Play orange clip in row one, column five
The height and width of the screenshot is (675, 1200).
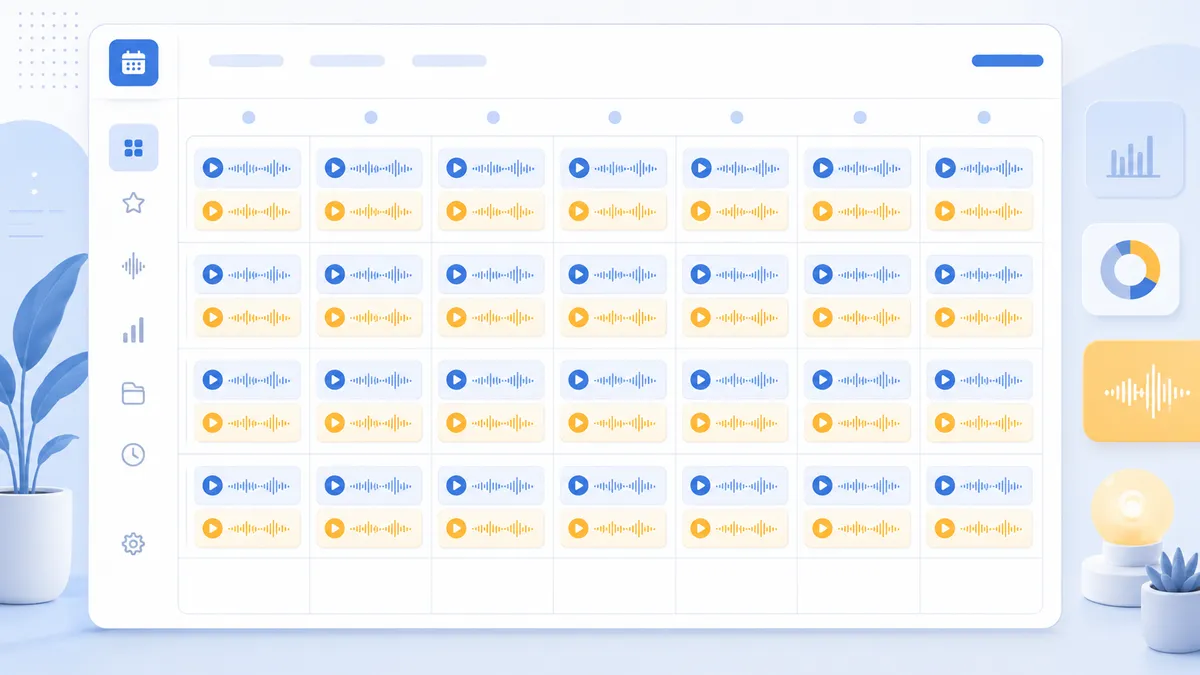point(700,211)
